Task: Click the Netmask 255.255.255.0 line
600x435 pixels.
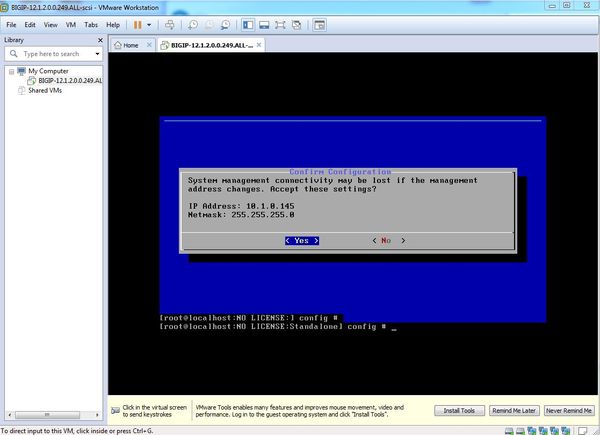Action: tap(241, 215)
